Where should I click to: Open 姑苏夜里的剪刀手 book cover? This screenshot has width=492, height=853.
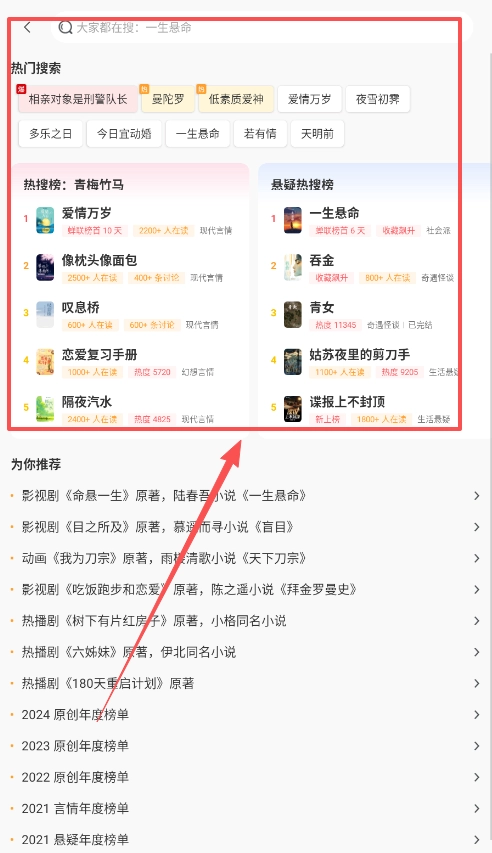[293, 362]
